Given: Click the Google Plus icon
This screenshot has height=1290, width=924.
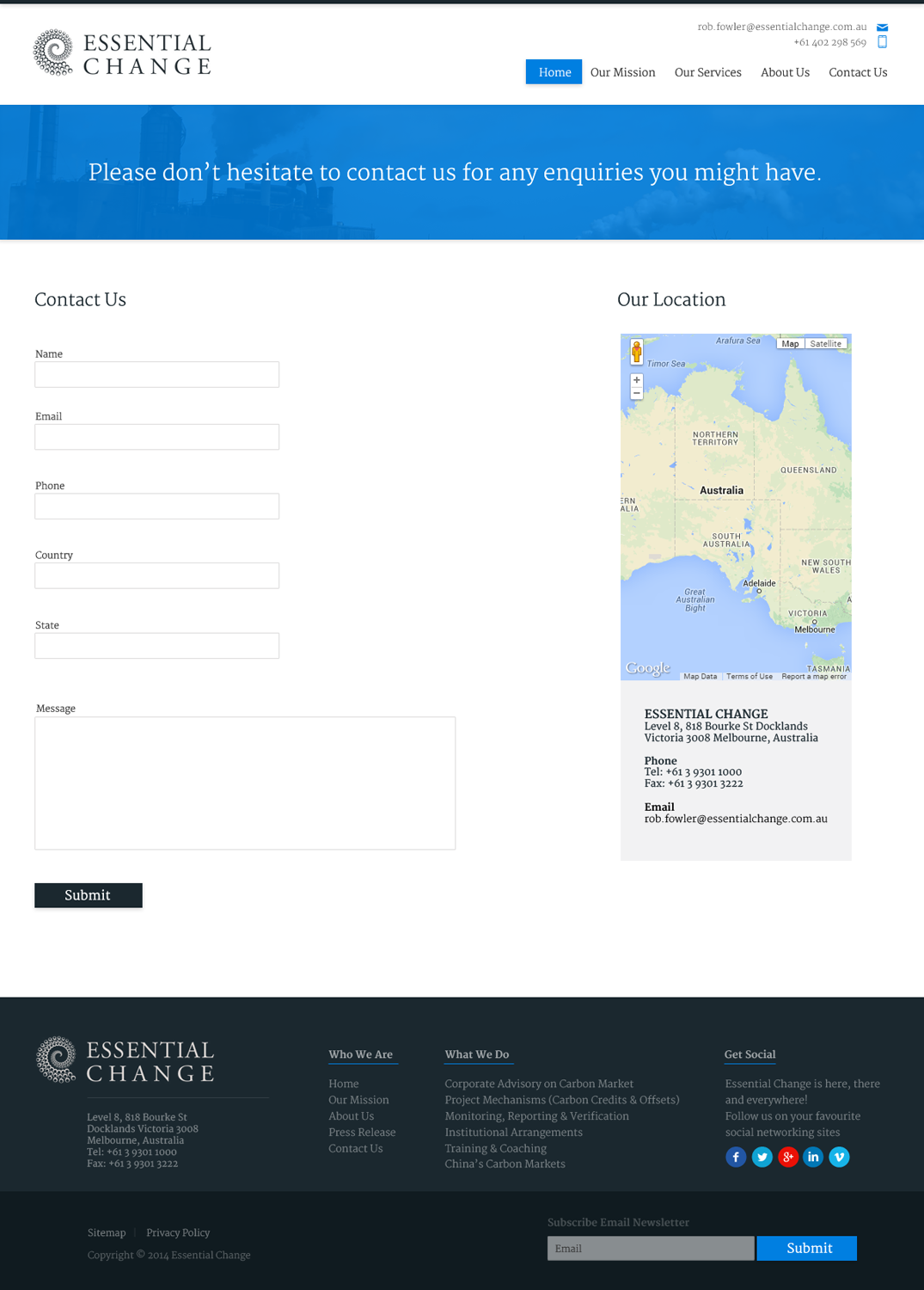Looking at the screenshot, I should [787, 1157].
